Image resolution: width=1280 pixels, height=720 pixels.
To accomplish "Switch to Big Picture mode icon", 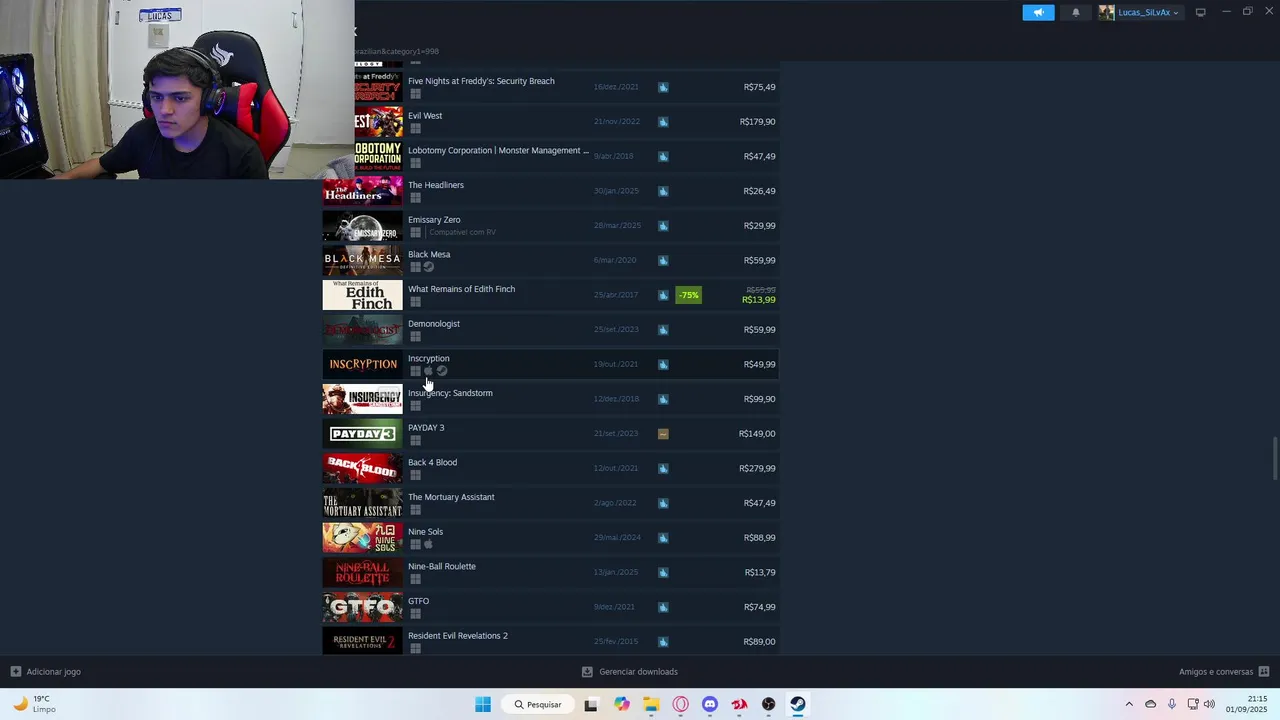I will pos(1201,12).
